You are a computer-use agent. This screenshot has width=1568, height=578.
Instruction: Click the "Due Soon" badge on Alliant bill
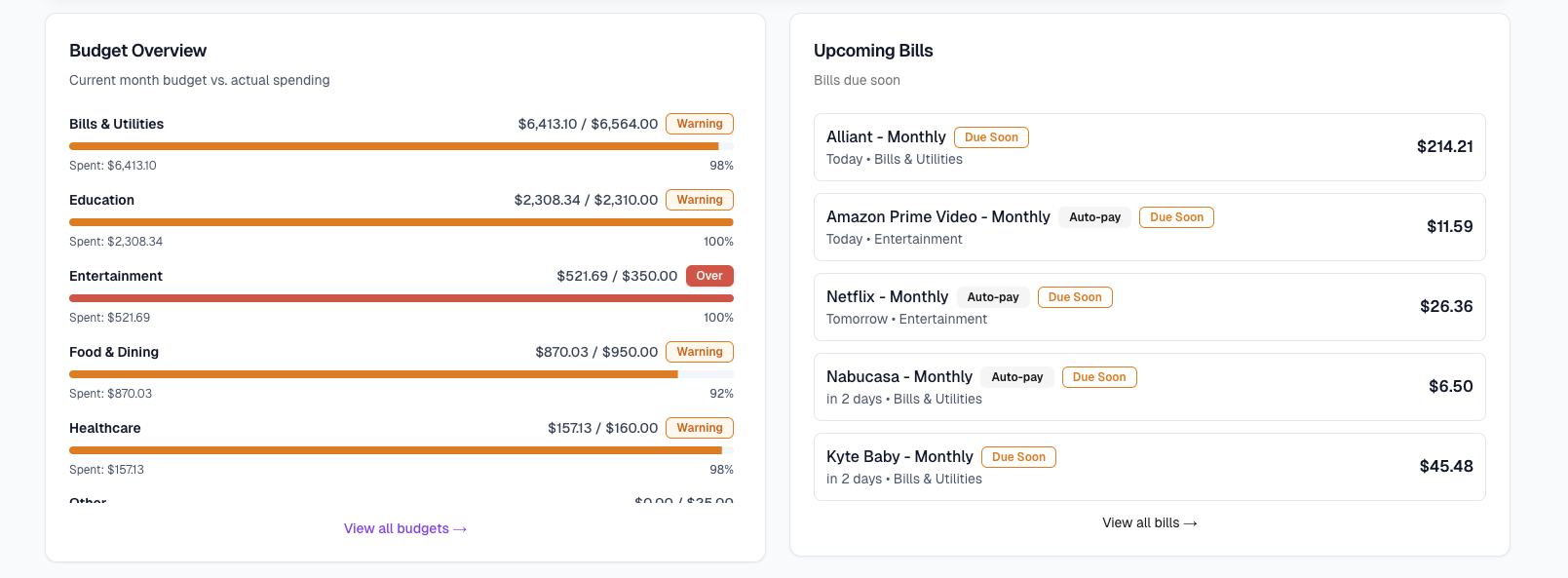(x=991, y=136)
